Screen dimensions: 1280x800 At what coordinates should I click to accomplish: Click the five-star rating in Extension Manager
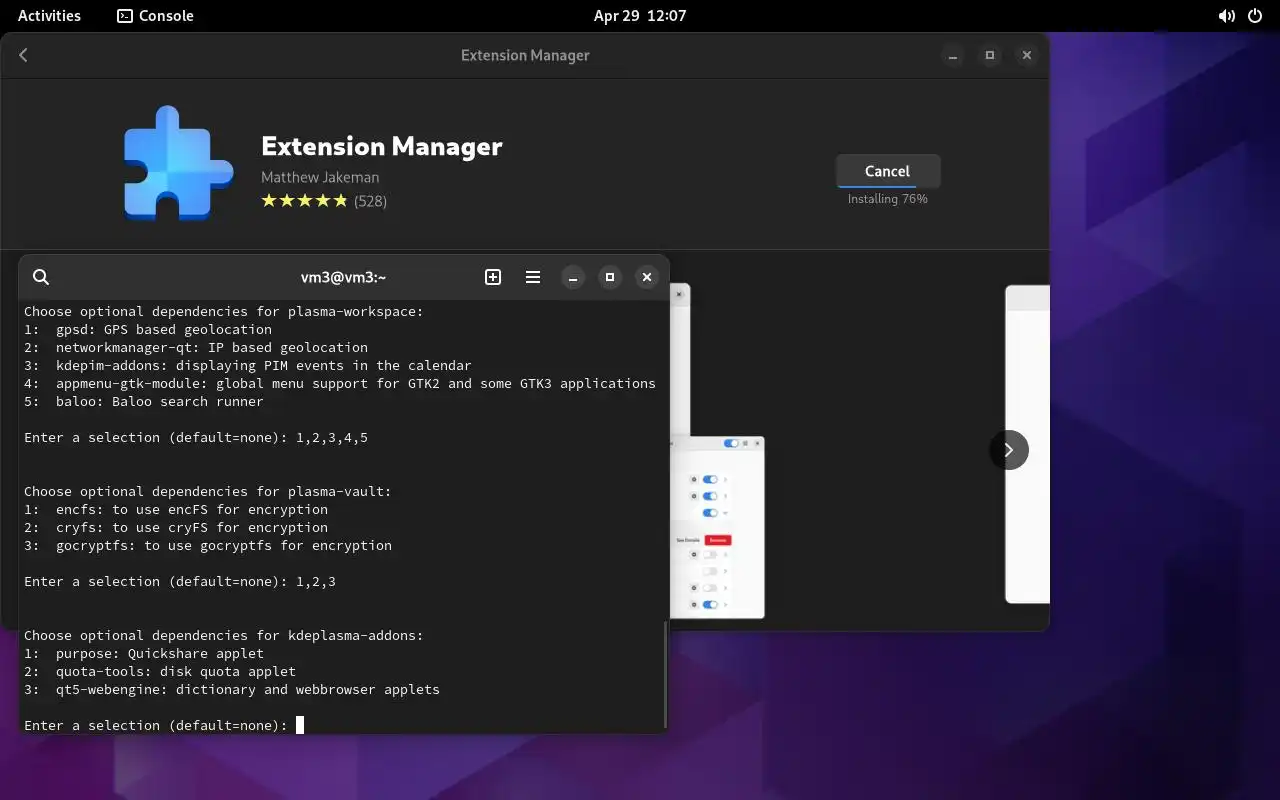click(x=304, y=201)
